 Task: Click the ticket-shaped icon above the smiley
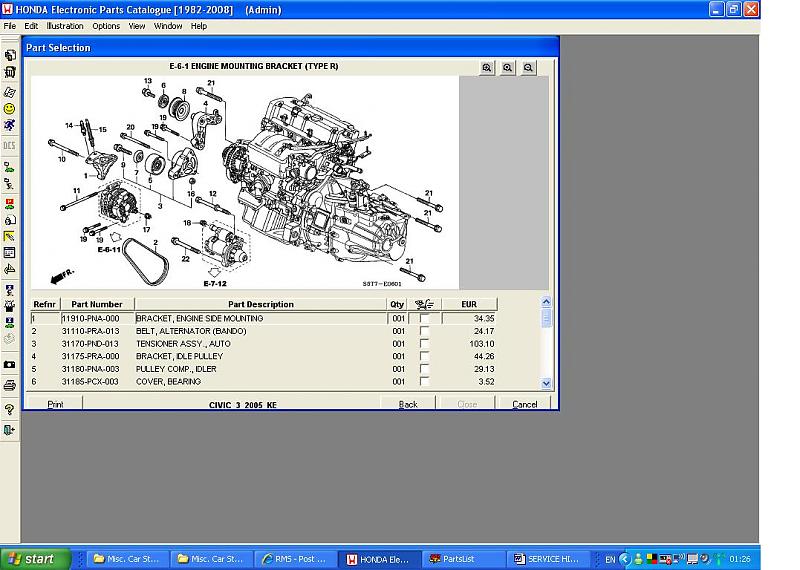coord(9,92)
